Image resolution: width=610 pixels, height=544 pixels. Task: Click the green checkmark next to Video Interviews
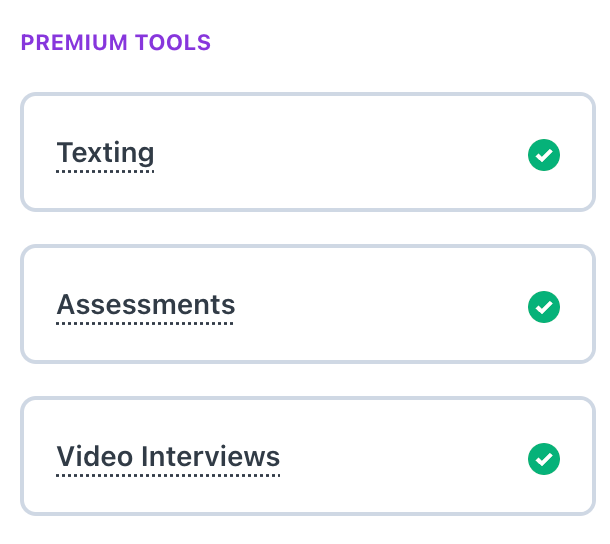[543, 459]
